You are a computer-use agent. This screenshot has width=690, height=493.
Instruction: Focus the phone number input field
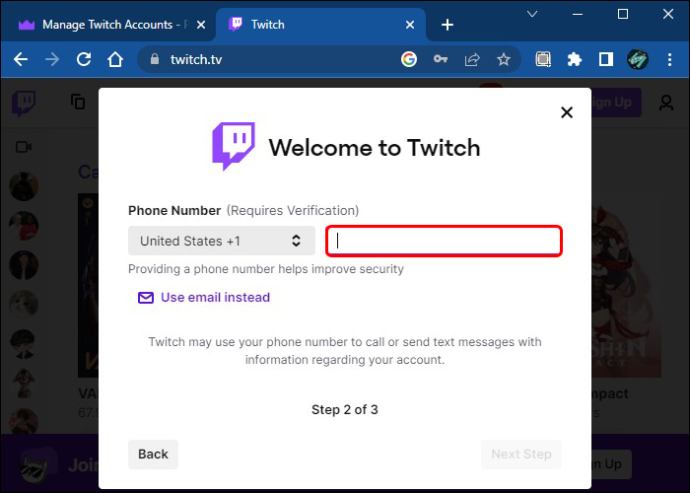coord(444,241)
